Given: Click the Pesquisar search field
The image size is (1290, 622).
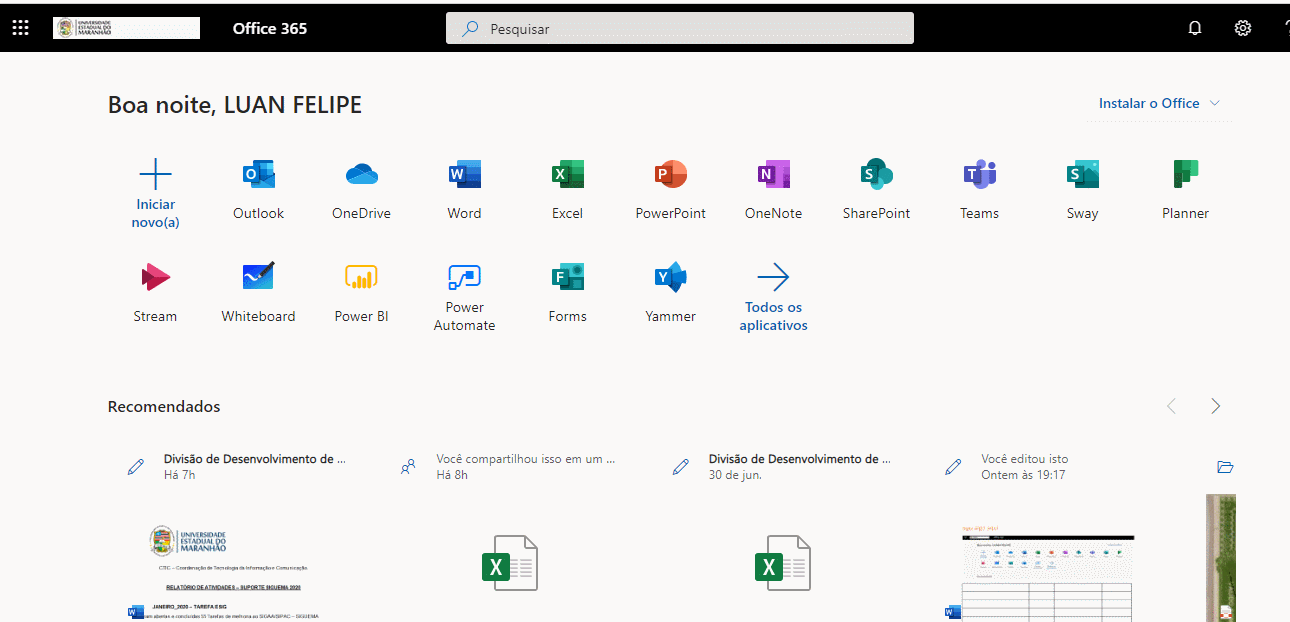Looking at the screenshot, I should [680, 29].
